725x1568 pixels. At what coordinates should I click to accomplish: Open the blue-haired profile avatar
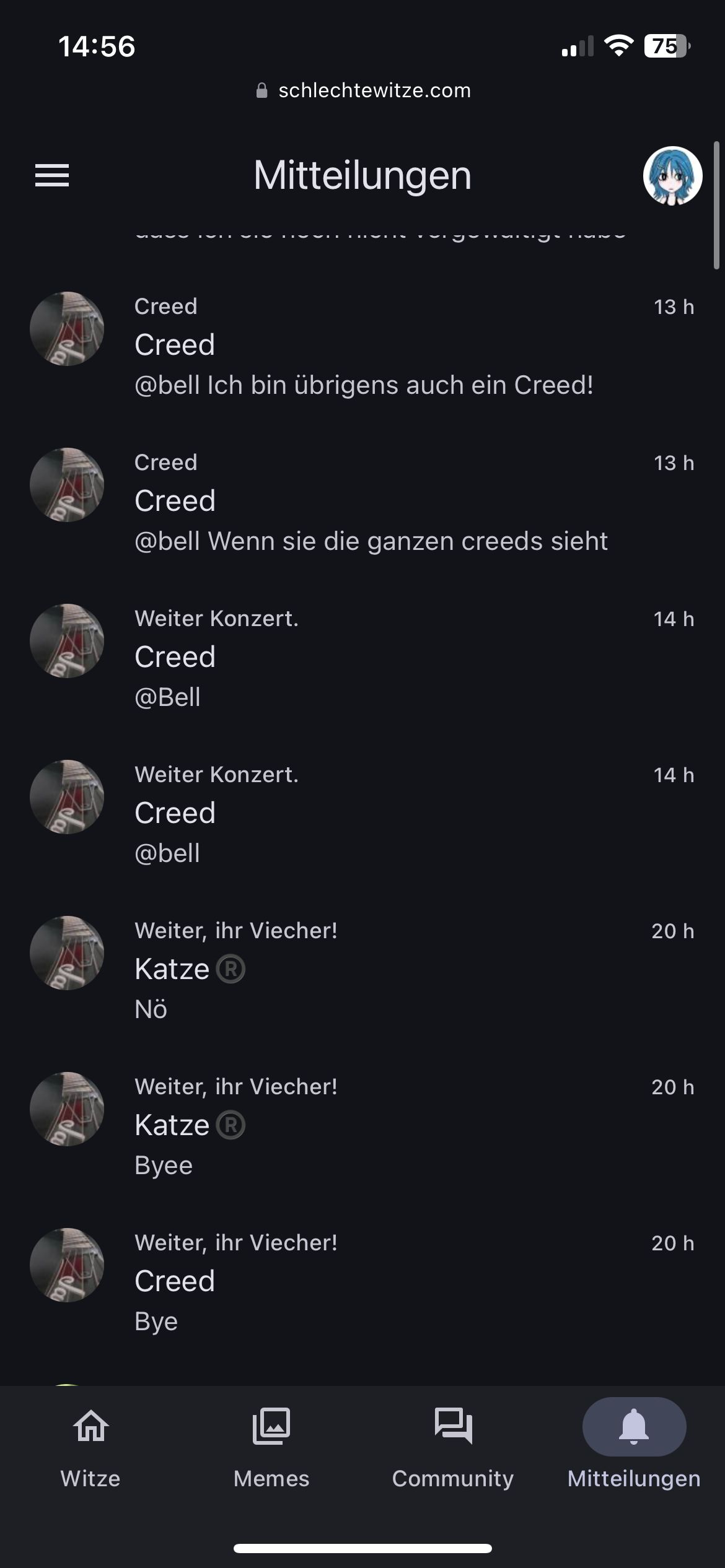tap(672, 176)
